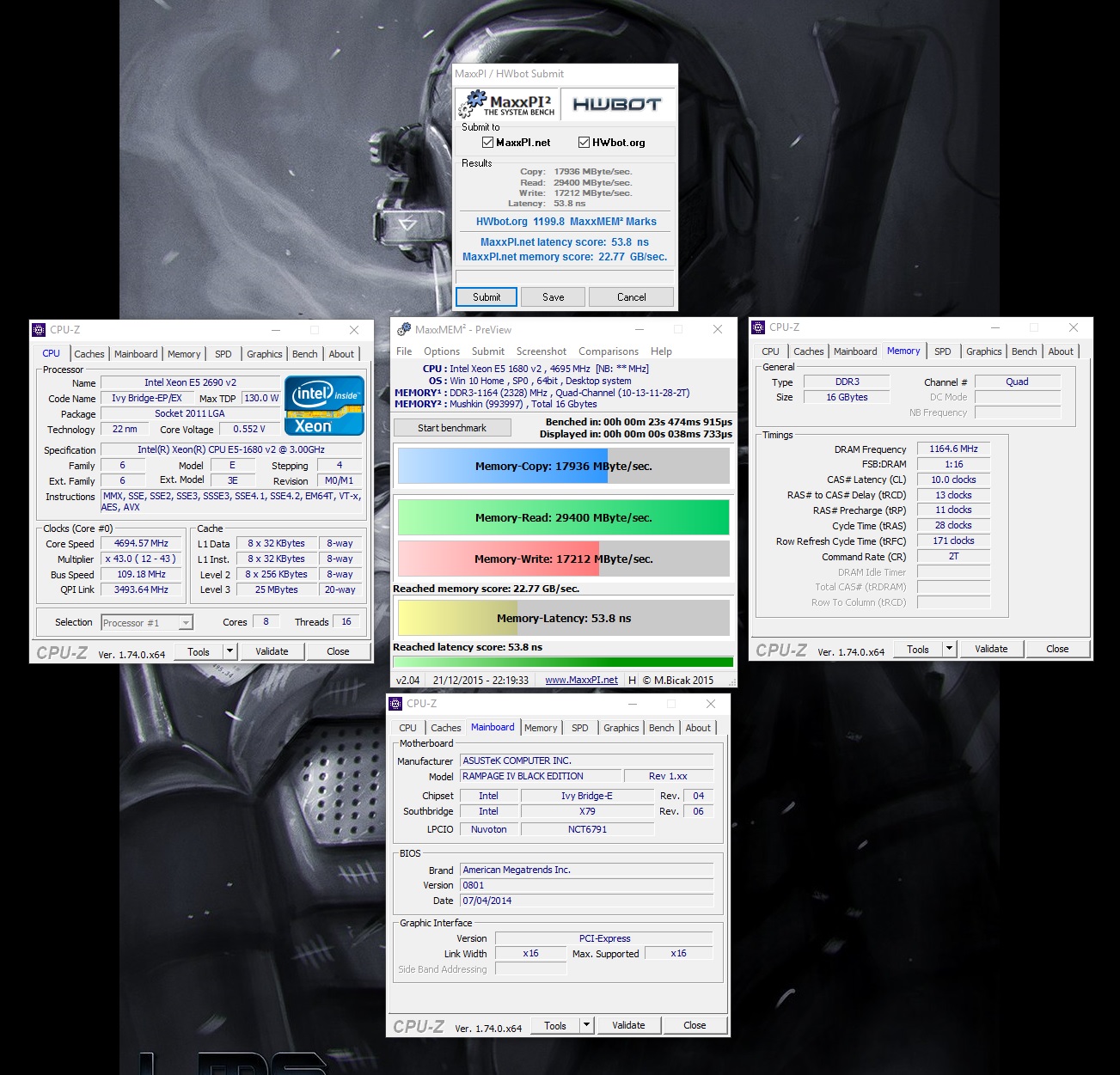Switch to SPD tab in Memory window

pyautogui.click(x=943, y=351)
